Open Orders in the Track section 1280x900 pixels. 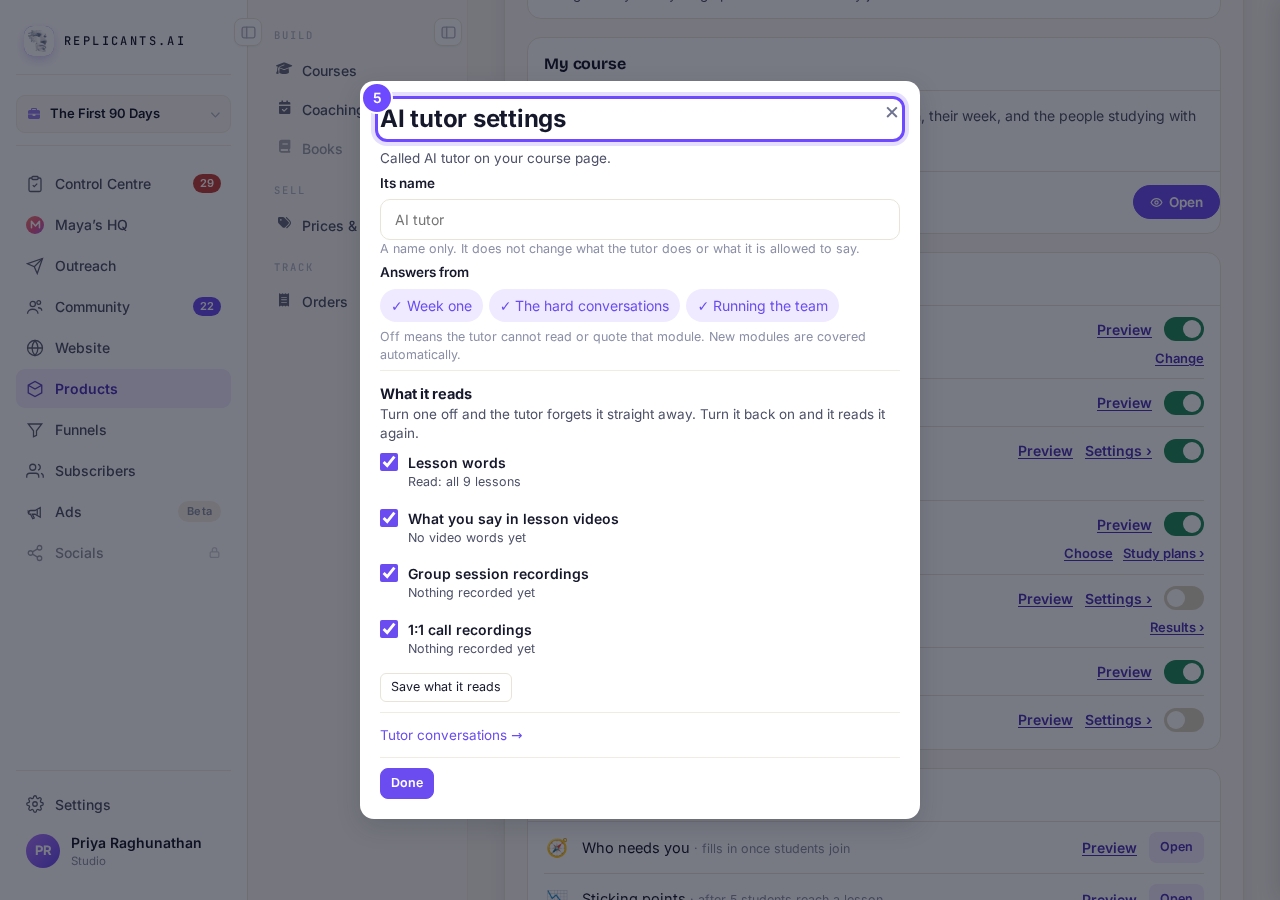(x=325, y=302)
